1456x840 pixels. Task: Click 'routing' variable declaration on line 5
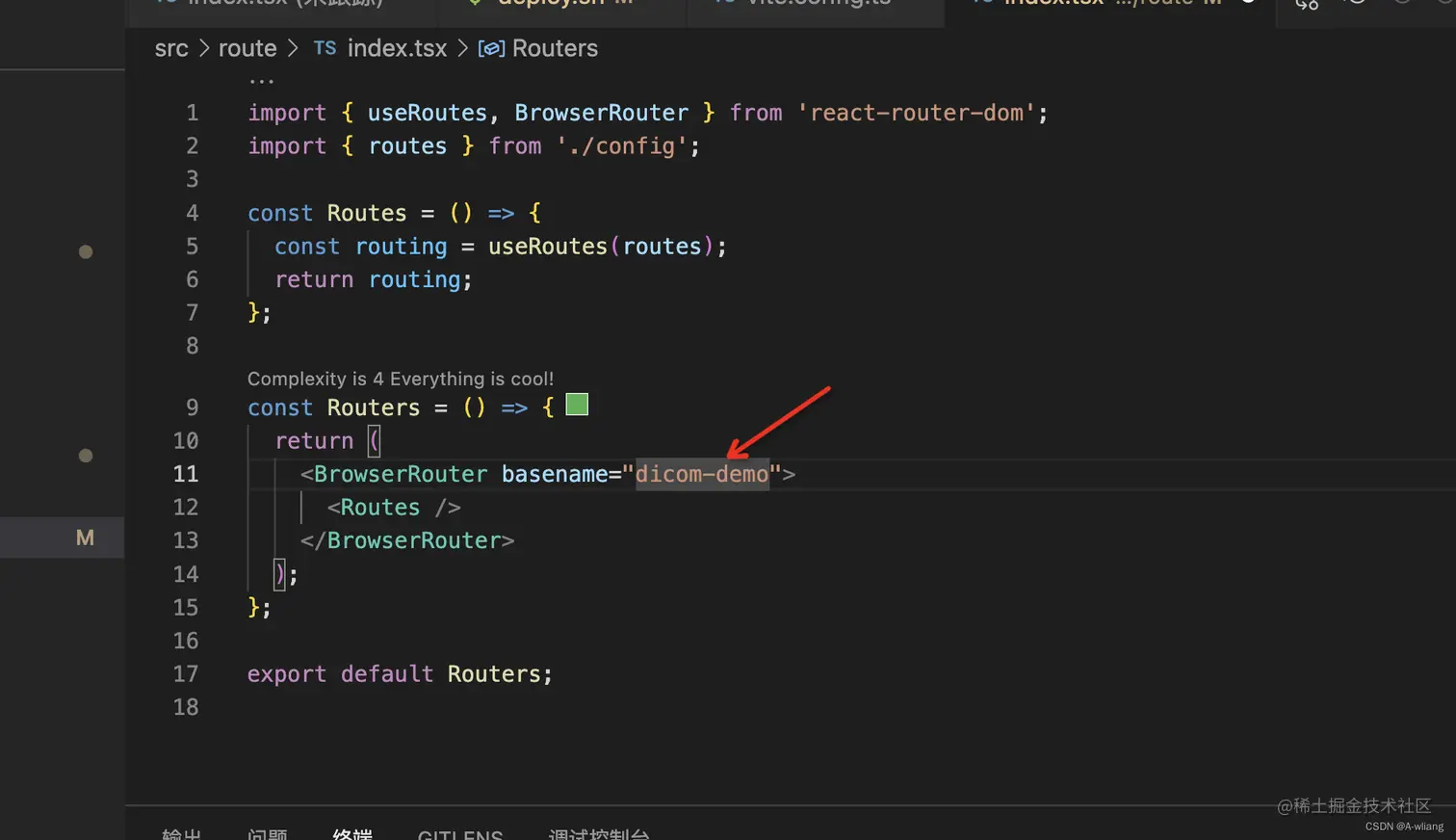tap(402, 247)
